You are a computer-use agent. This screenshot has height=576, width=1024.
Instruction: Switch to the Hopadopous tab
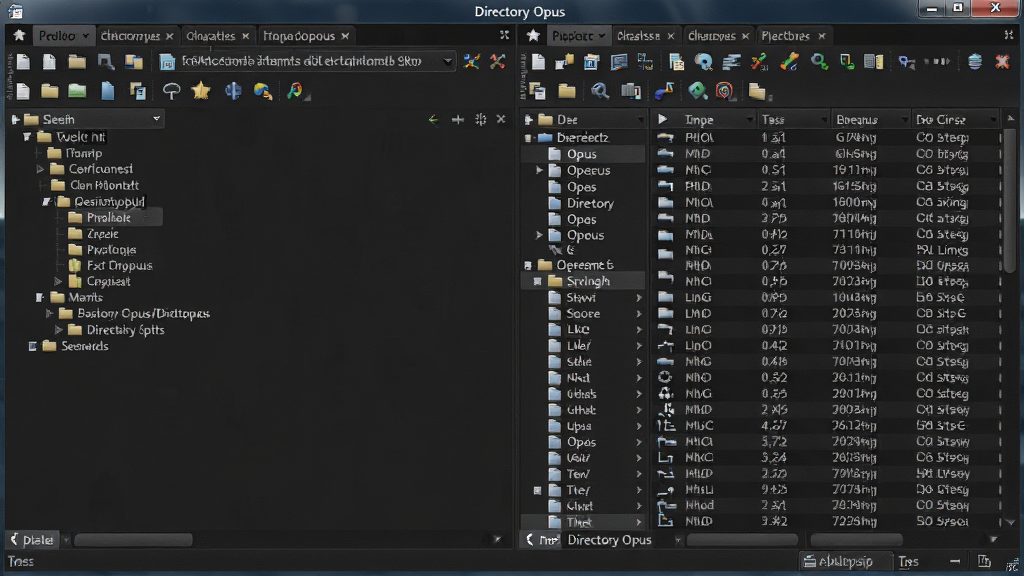coord(298,36)
